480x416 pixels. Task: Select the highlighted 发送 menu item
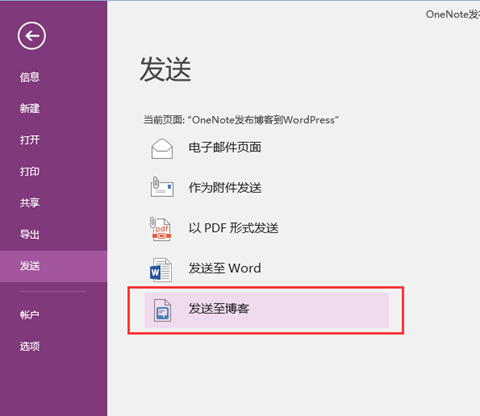coord(53,266)
